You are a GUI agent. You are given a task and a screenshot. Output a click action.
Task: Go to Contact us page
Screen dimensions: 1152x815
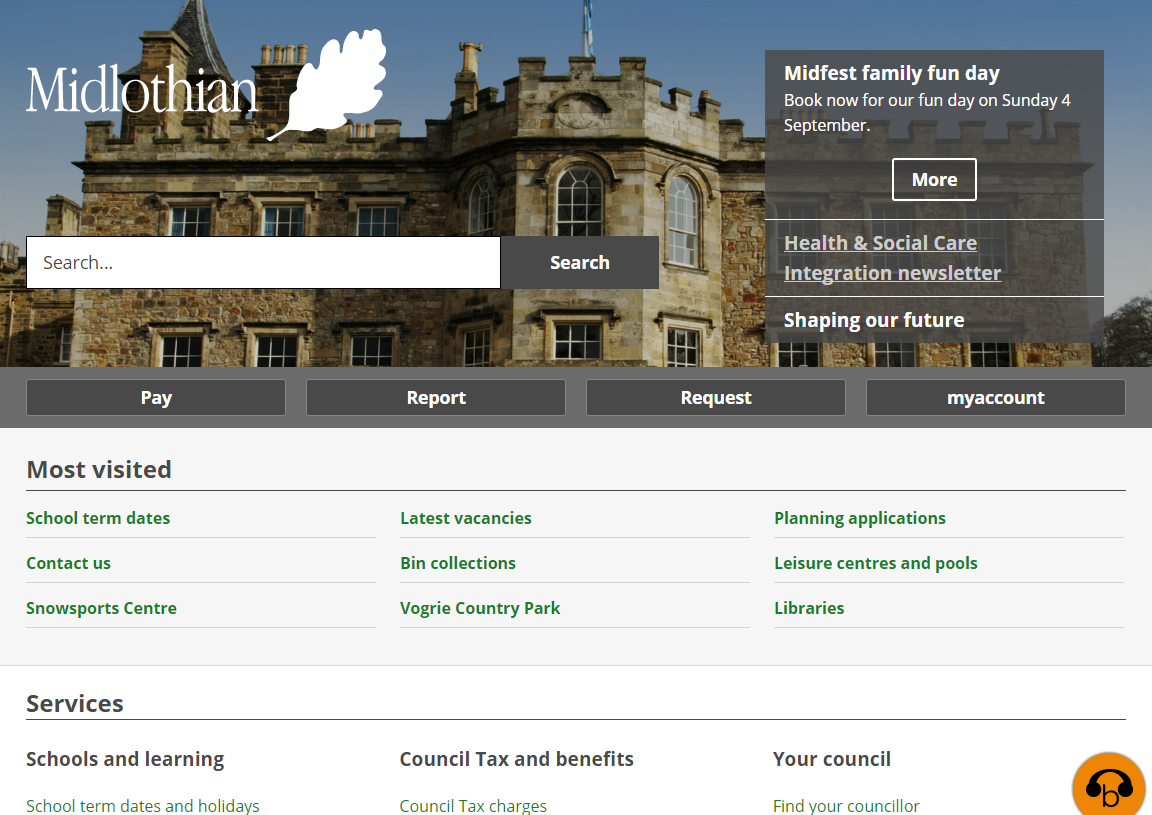[68, 563]
